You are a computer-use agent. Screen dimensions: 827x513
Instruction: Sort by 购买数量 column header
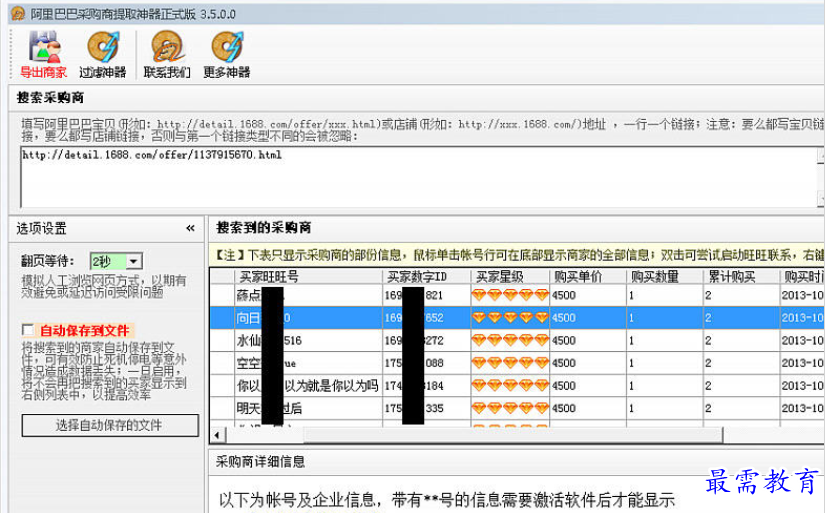click(x=665, y=277)
